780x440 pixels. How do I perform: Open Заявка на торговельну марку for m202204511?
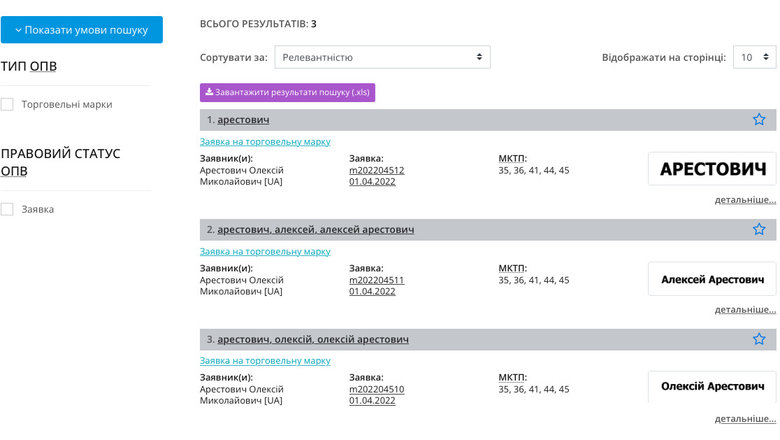pyautogui.click(x=265, y=252)
